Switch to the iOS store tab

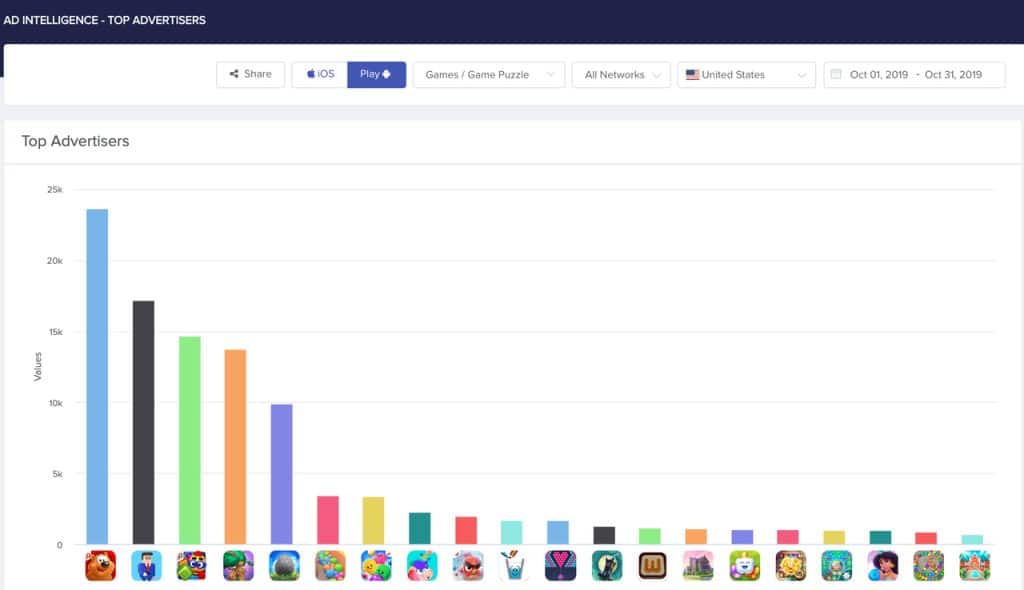click(x=320, y=74)
